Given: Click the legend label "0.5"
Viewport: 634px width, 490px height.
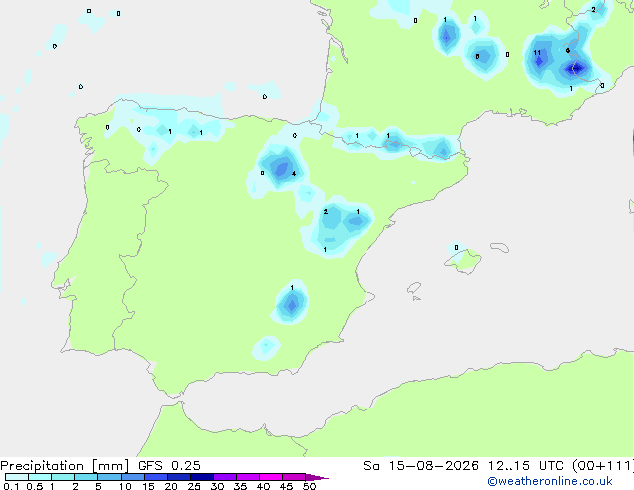Looking at the screenshot, I should pyautogui.click(x=35, y=486).
